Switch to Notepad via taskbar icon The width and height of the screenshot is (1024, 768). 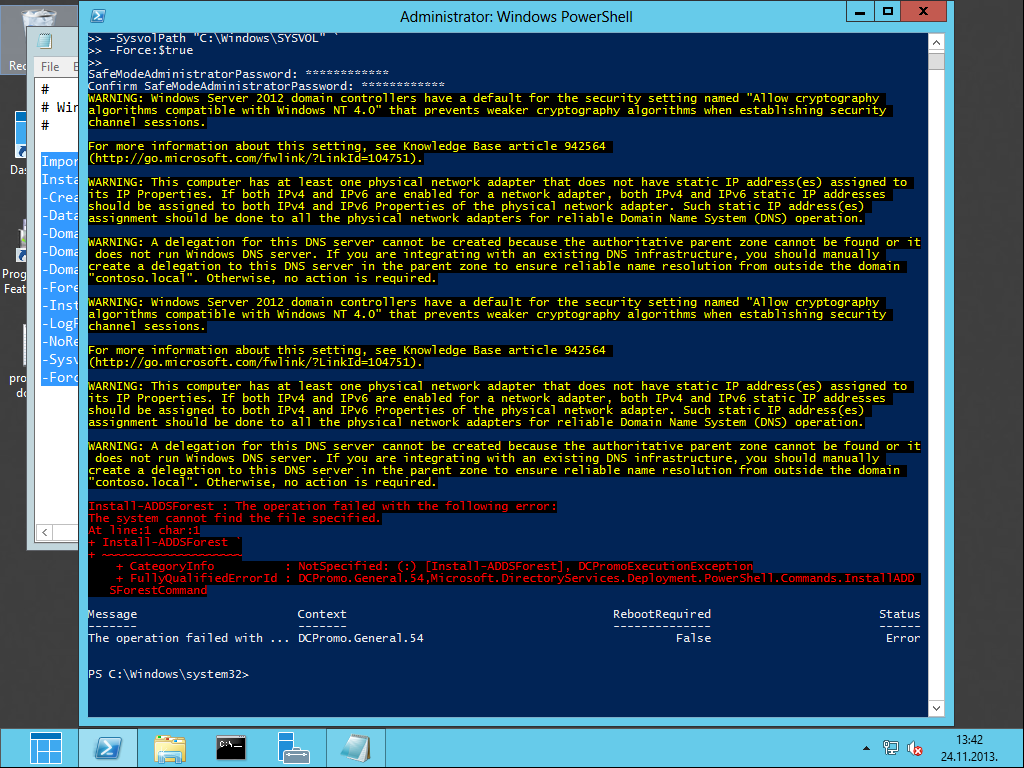(x=355, y=748)
